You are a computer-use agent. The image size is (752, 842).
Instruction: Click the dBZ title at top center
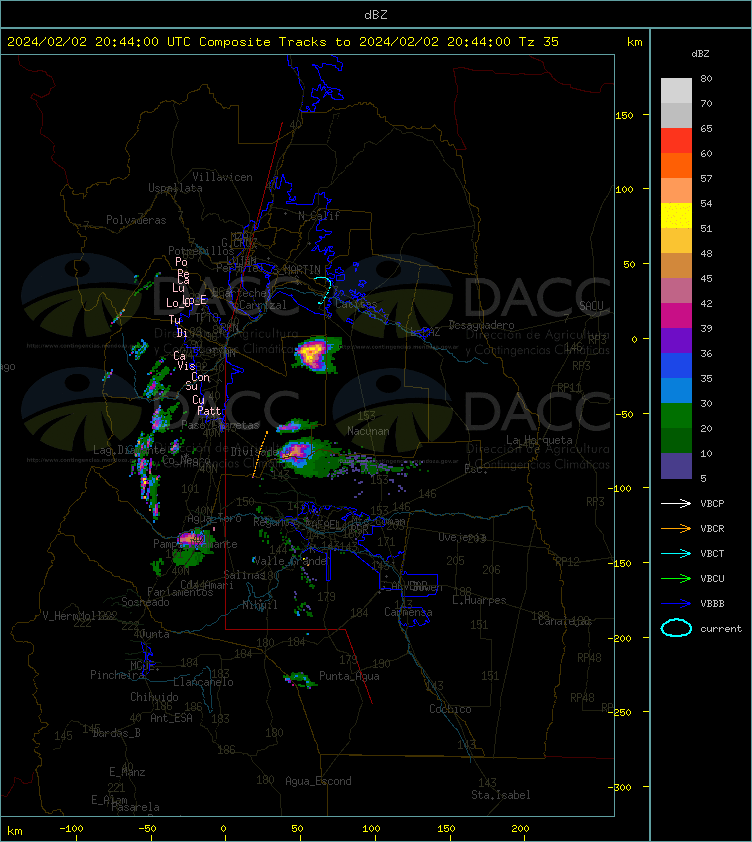[376, 15]
